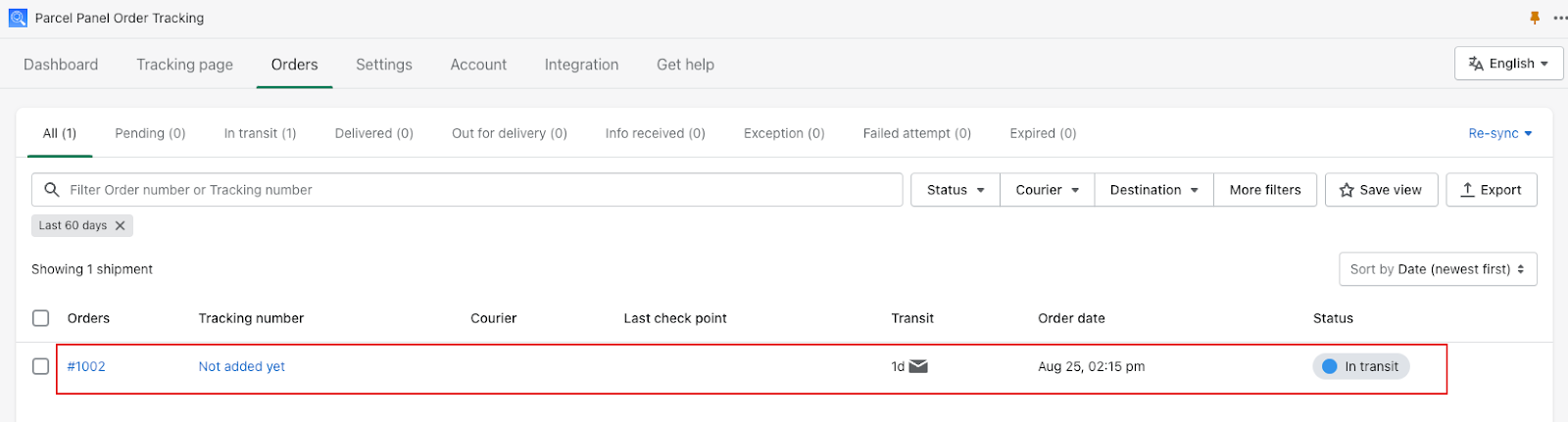Click the envelope icon in Transit column

click(918, 366)
